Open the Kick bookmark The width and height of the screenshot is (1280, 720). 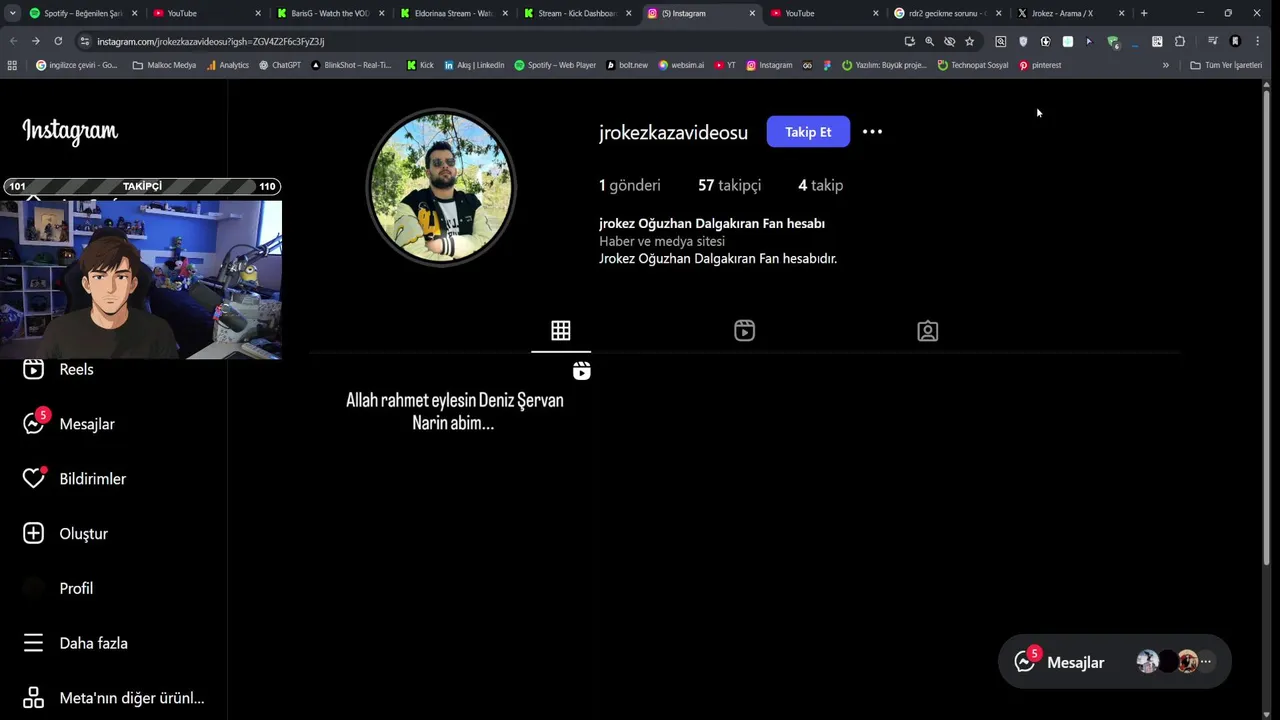420,65
